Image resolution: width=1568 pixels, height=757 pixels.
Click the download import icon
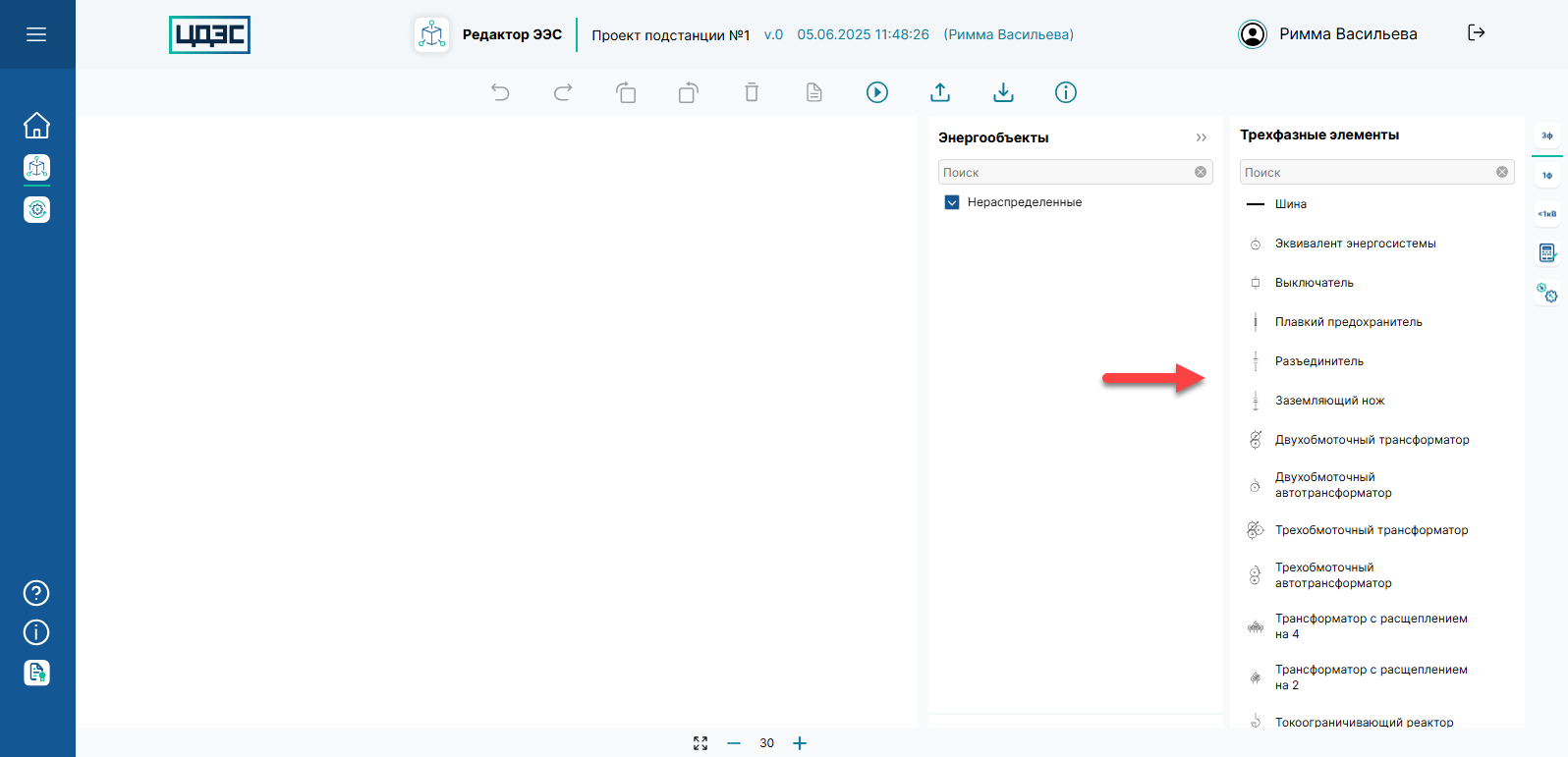1003,92
